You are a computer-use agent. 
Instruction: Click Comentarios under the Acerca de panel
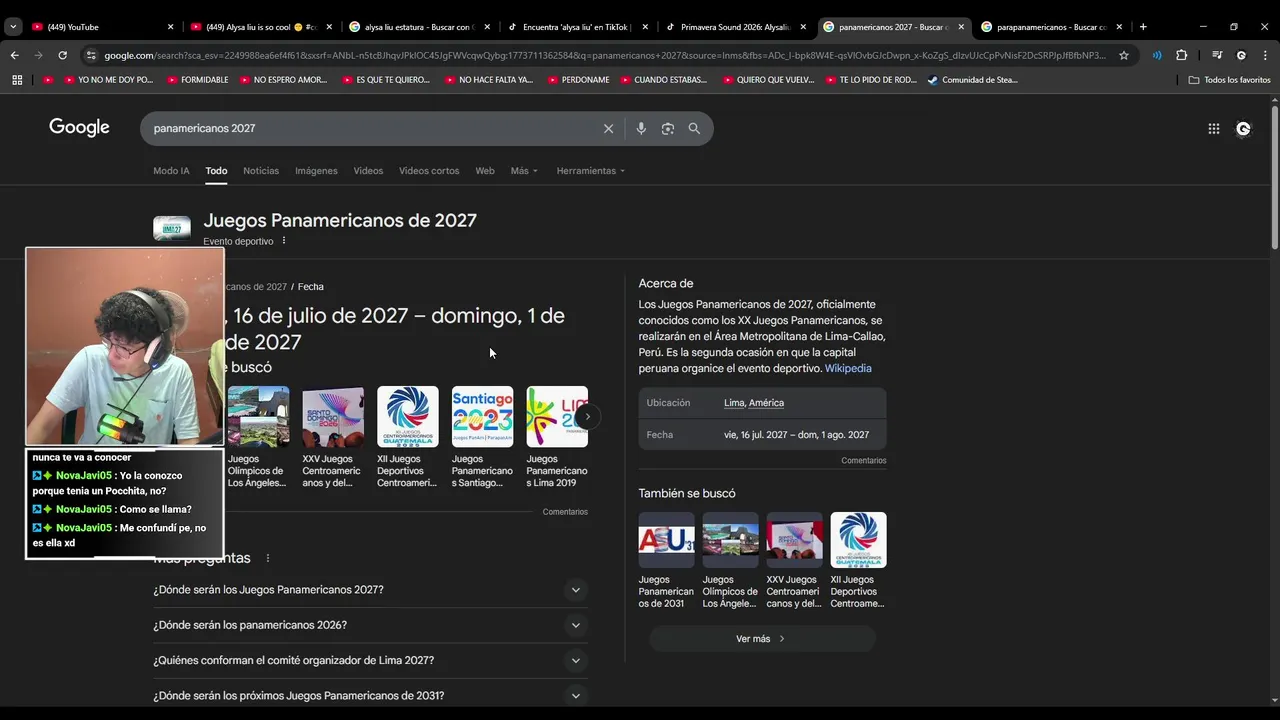[x=864, y=461]
